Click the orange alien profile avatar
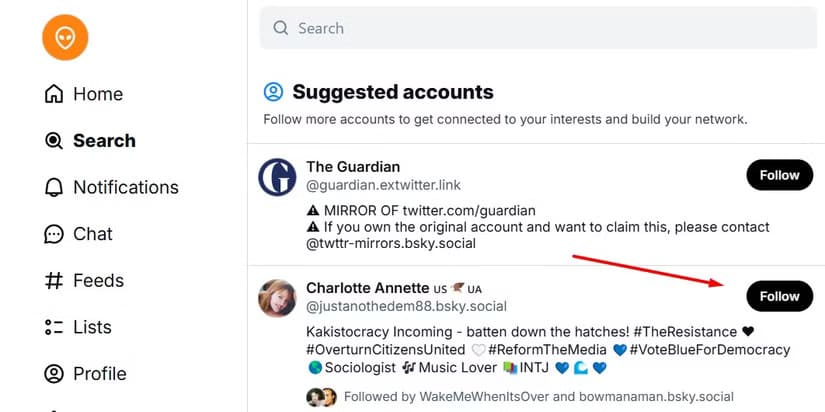Screen dimensions: 825x412 (x=65, y=37)
